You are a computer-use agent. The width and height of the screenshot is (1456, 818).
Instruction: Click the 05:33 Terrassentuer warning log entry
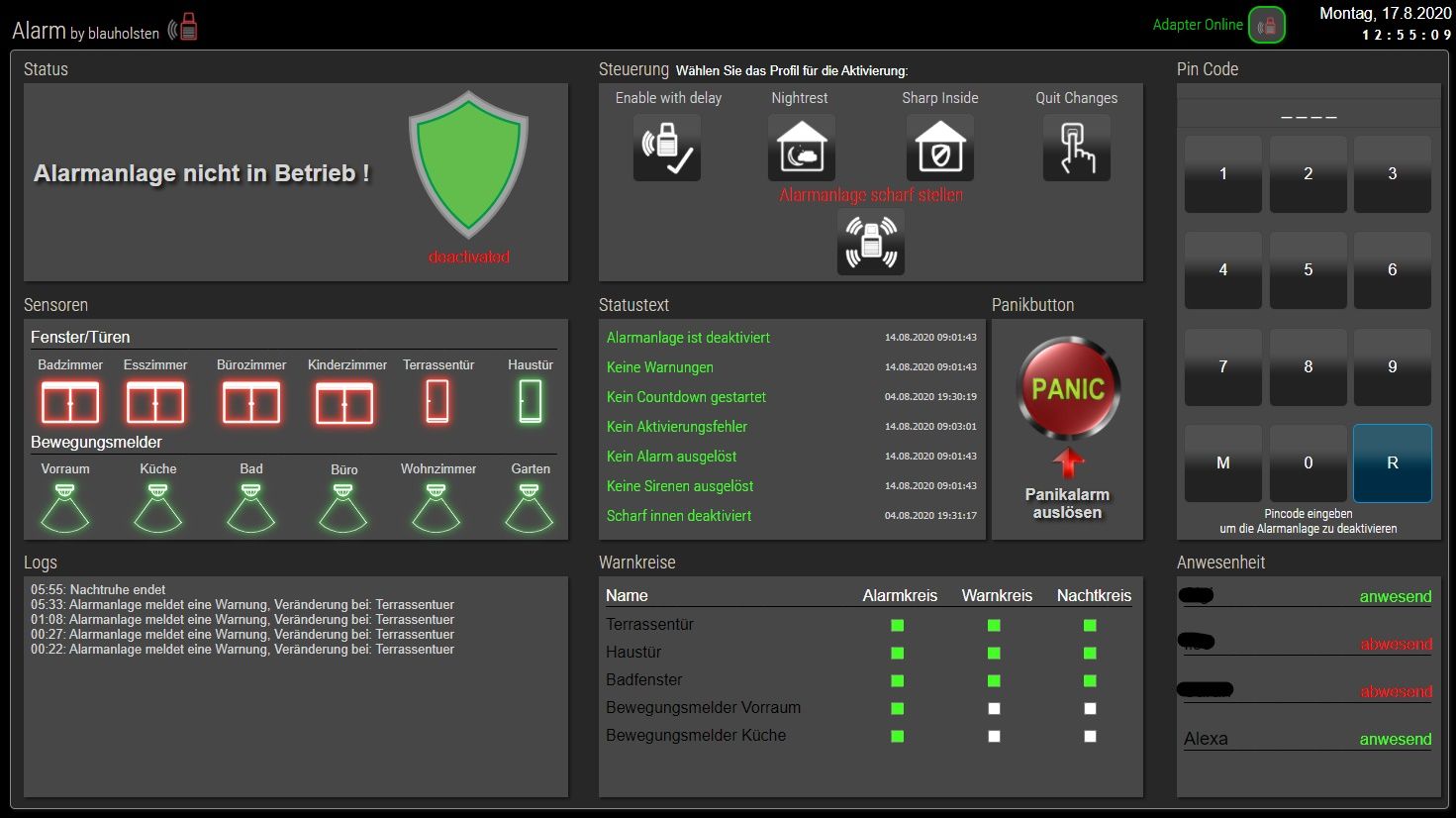pyautogui.click(x=243, y=604)
